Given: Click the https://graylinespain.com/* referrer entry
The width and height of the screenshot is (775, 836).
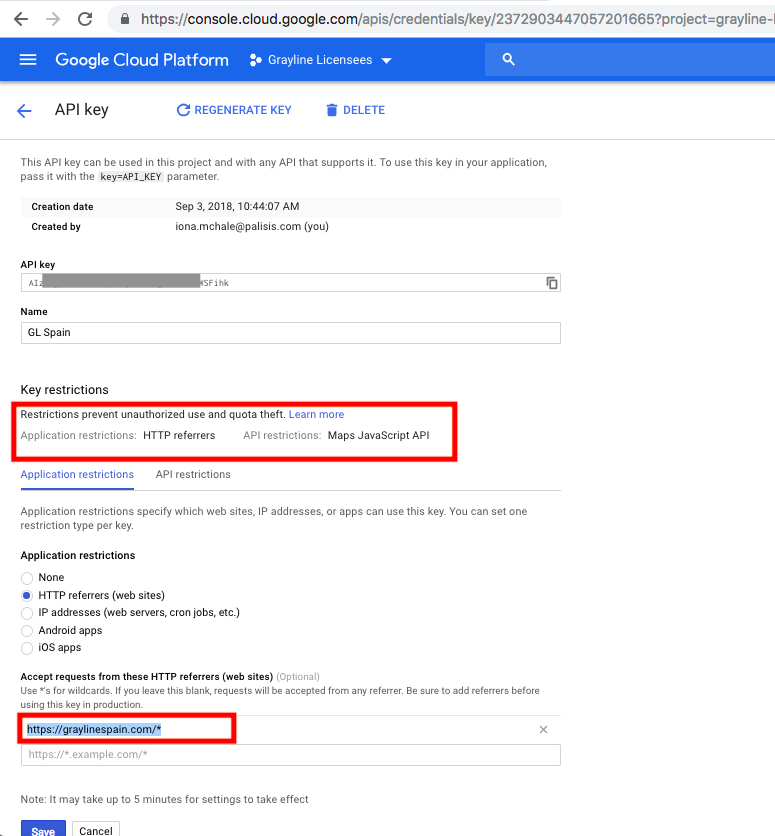Looking at the screenshot, I should tap(94, 729).
